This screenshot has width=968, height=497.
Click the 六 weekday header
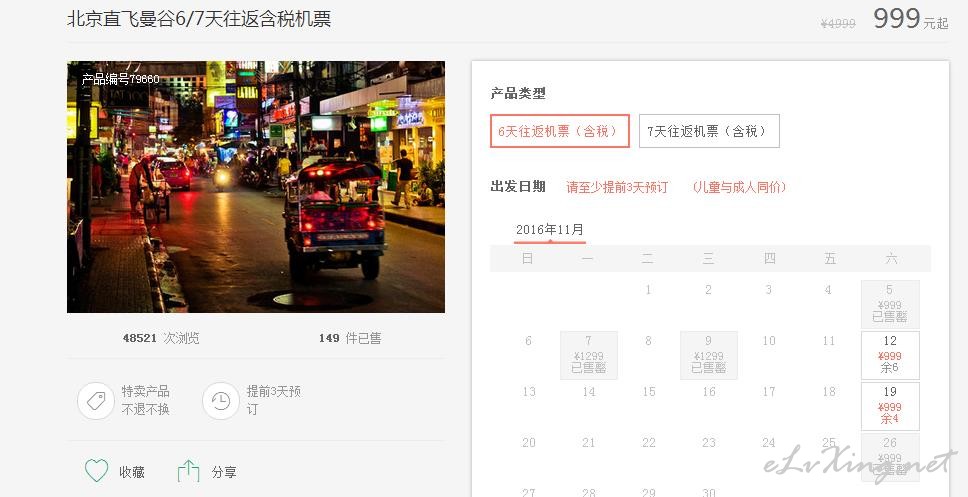(x=891, y=259)
